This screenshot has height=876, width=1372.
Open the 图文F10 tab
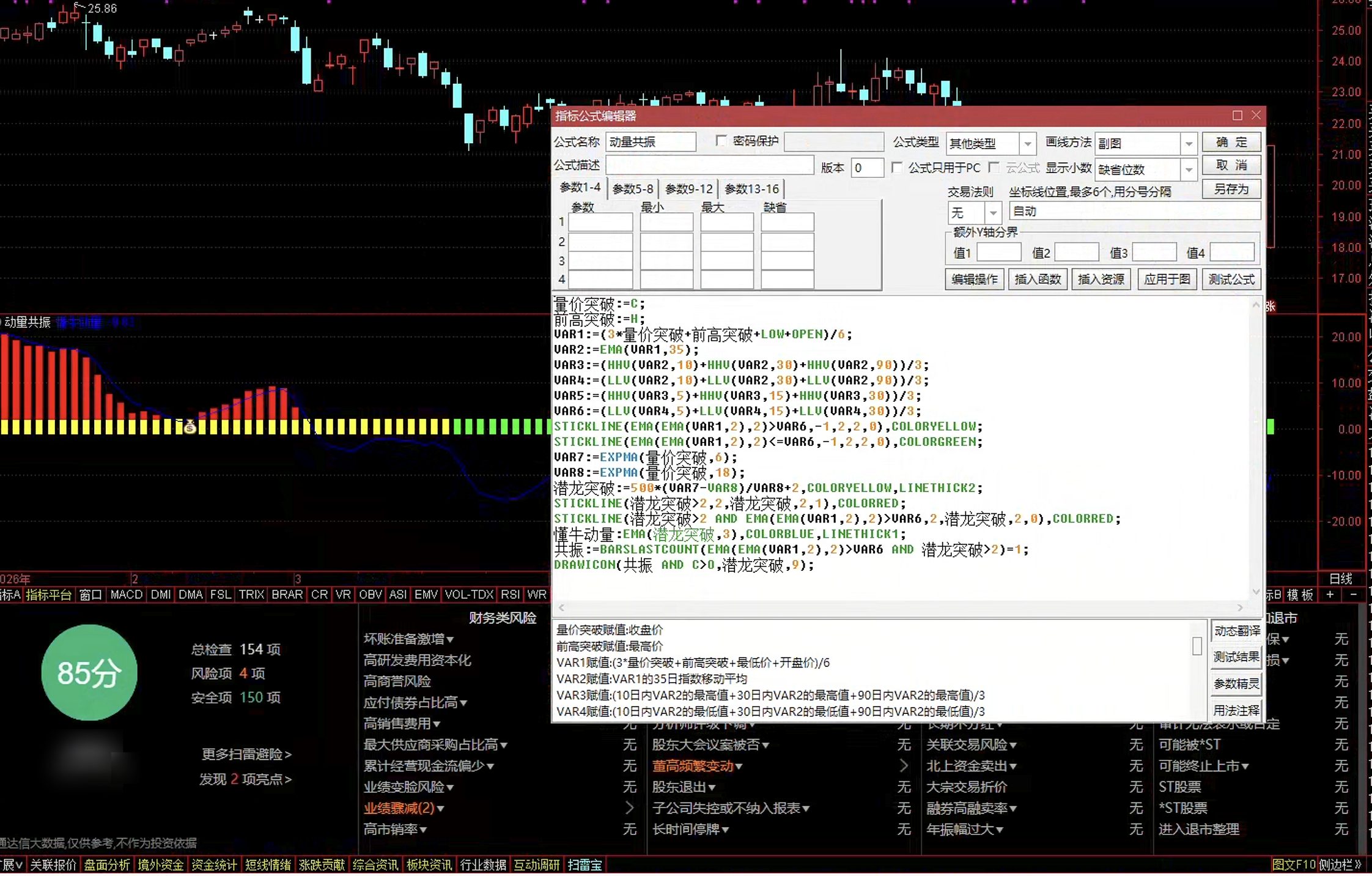pyautogui.click(x=1294, y=864)
